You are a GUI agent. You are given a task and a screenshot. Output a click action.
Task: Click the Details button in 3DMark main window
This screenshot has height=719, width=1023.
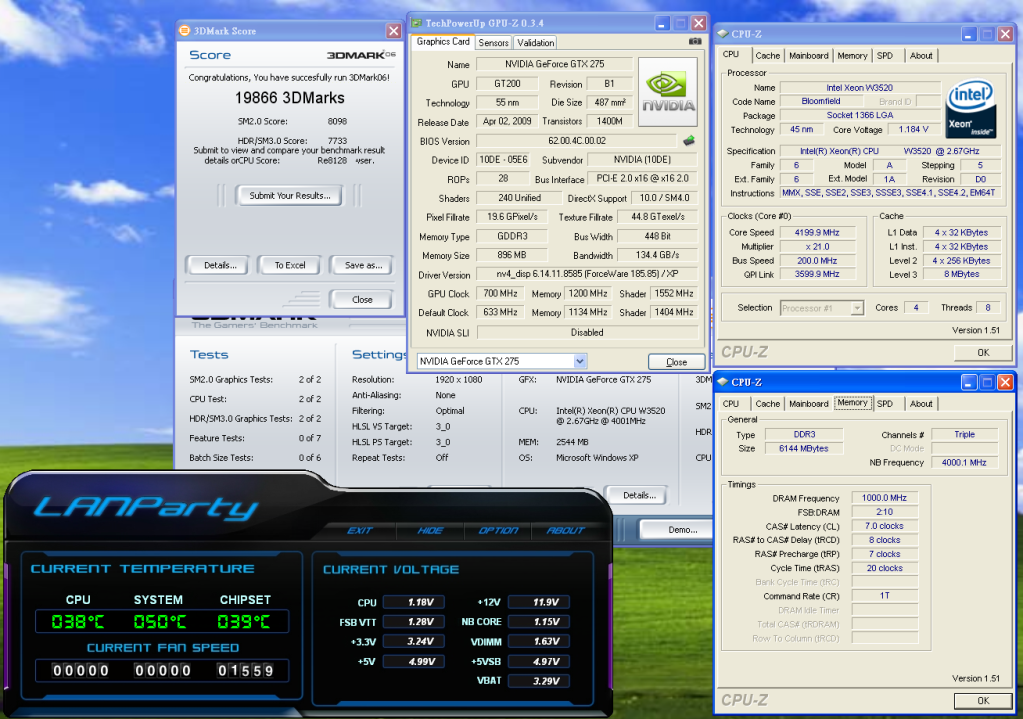pyautogui.click(x=639, y=495)
